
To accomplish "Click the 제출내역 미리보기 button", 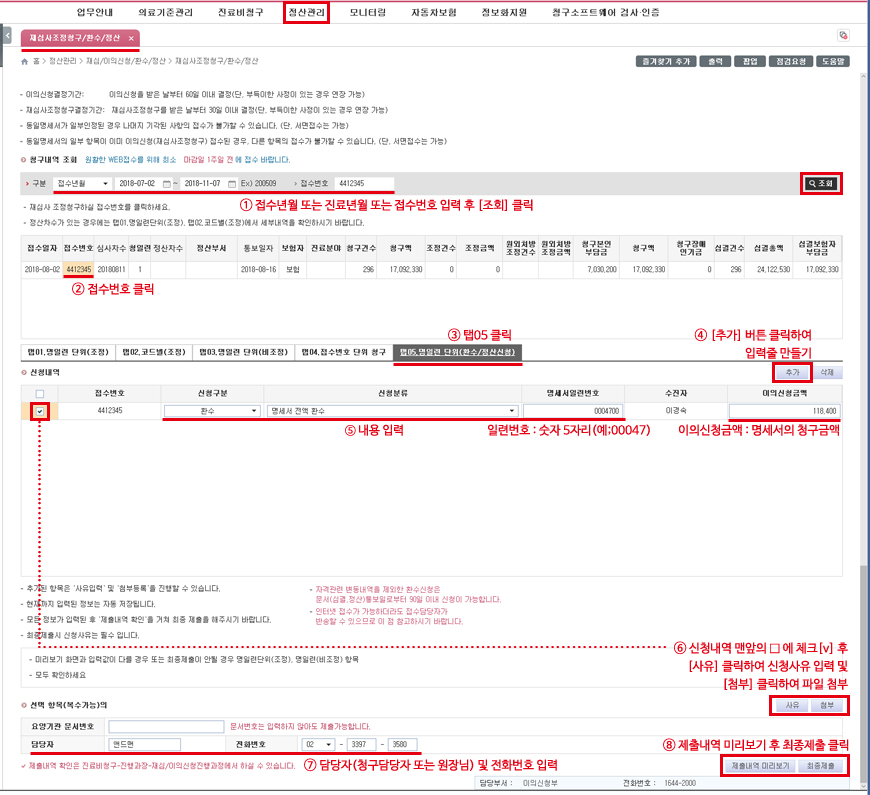I will pyautogui.click(x=758, y=765).
